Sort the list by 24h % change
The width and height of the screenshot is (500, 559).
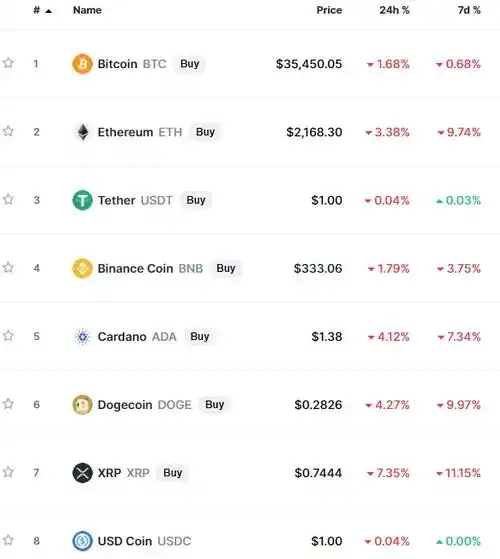[x=394, y=10]
